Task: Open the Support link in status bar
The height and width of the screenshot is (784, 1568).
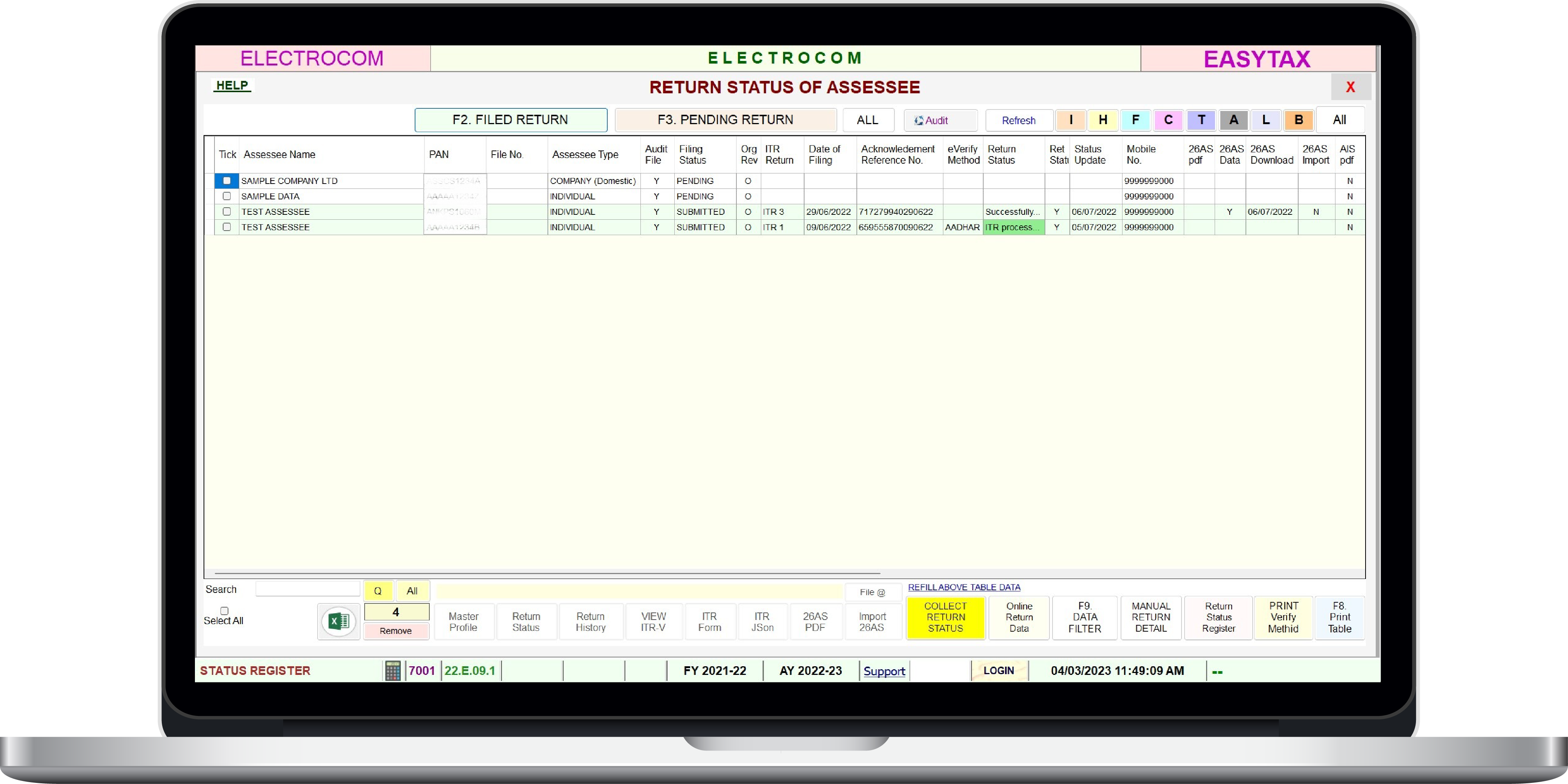Action: click(884, 671)
